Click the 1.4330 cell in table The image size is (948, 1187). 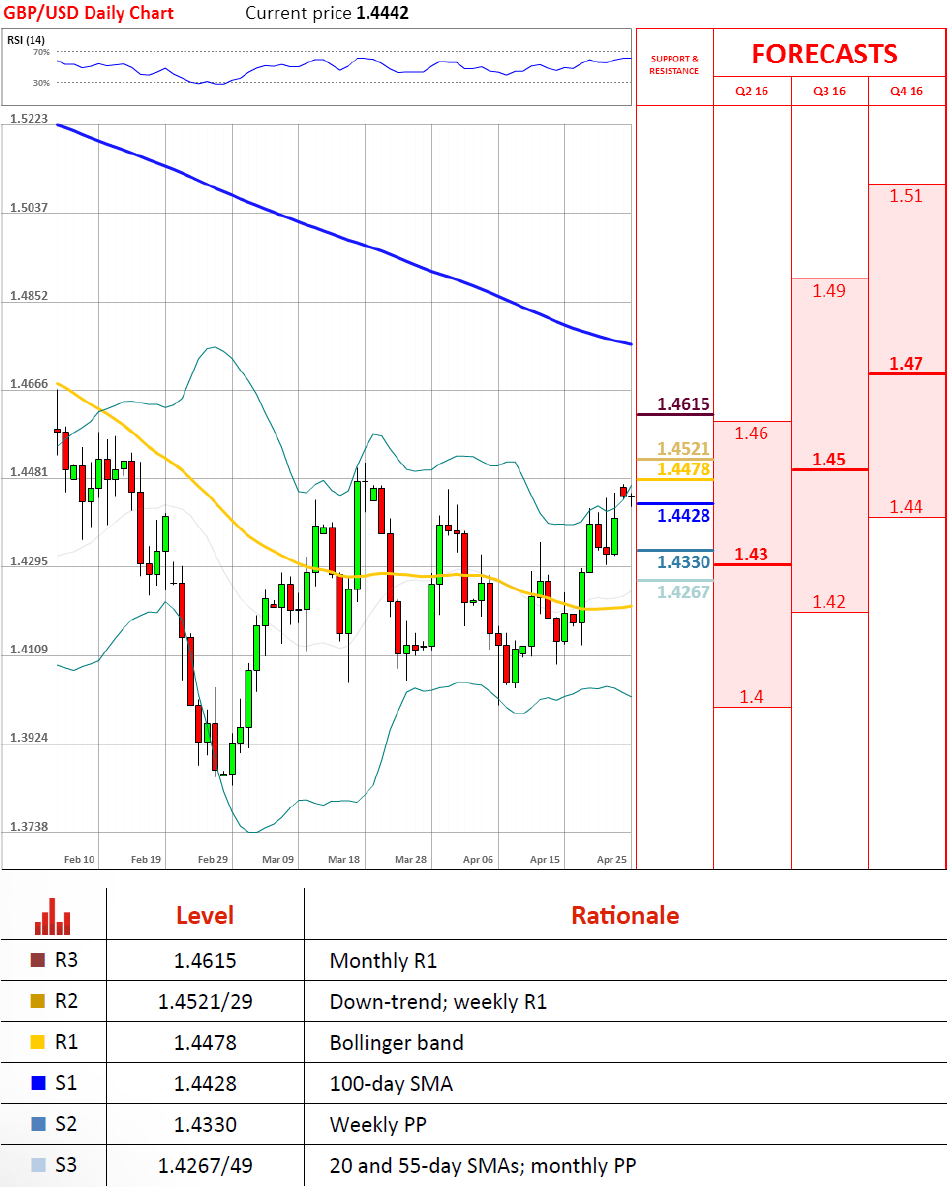(x=205, y=1124)
